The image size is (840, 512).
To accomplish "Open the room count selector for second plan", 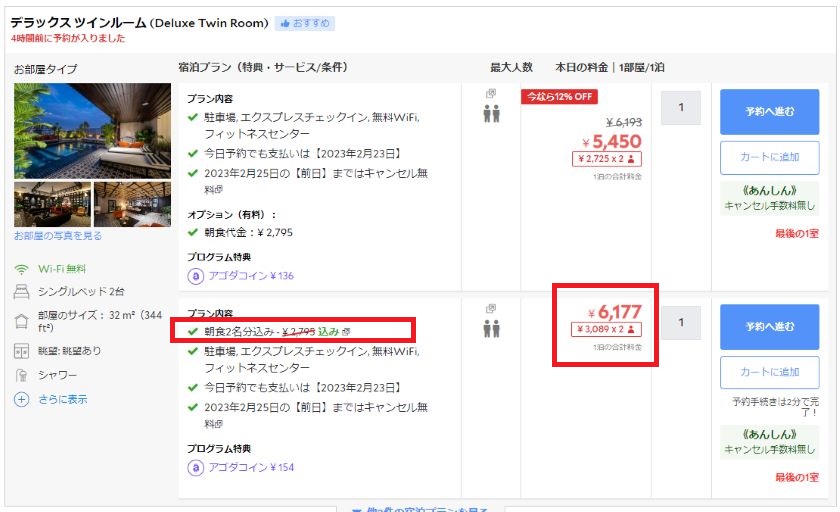I will (x=680, y=322).
